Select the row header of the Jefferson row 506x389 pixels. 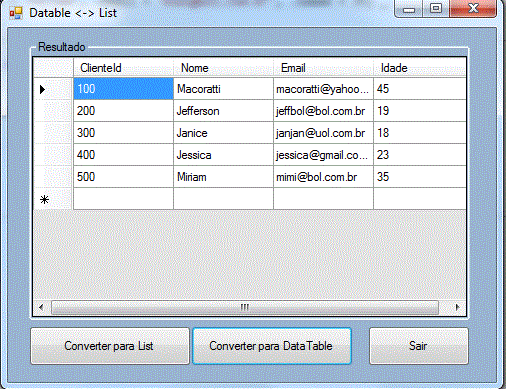click(x=53, y=111)
